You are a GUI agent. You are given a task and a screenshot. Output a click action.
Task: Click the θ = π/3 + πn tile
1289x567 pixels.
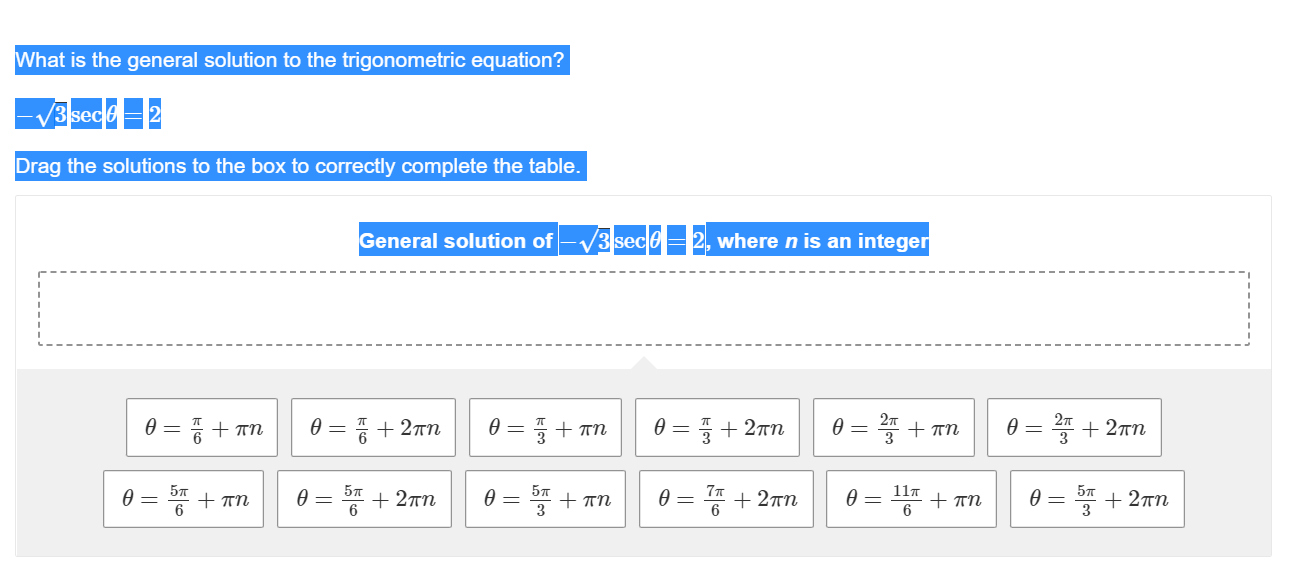[545, 428]
